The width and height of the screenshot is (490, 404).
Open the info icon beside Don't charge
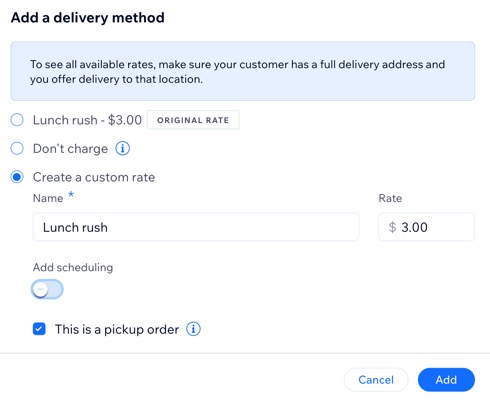tap(122, 148)
